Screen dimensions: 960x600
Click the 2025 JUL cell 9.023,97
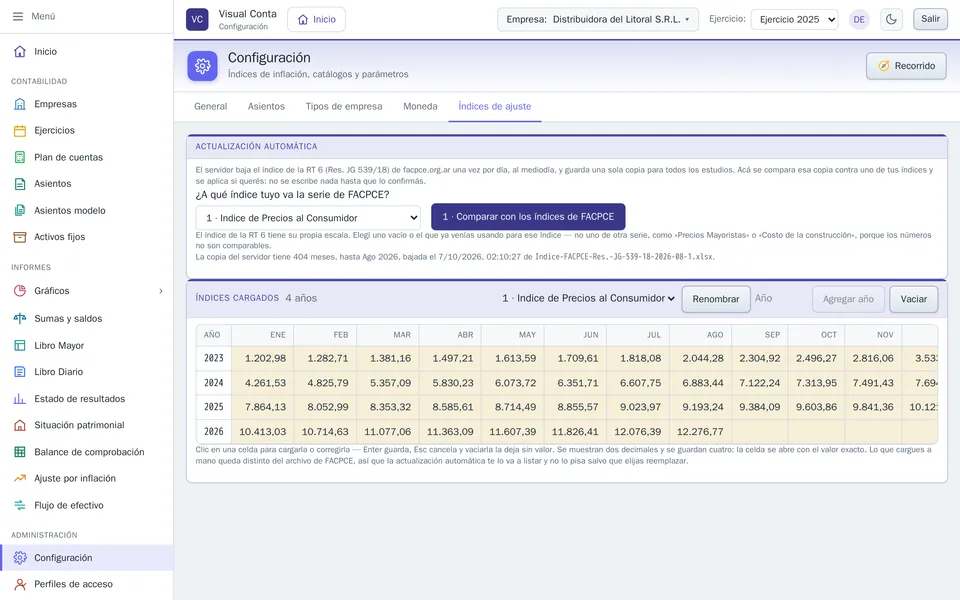coord(637,407)
